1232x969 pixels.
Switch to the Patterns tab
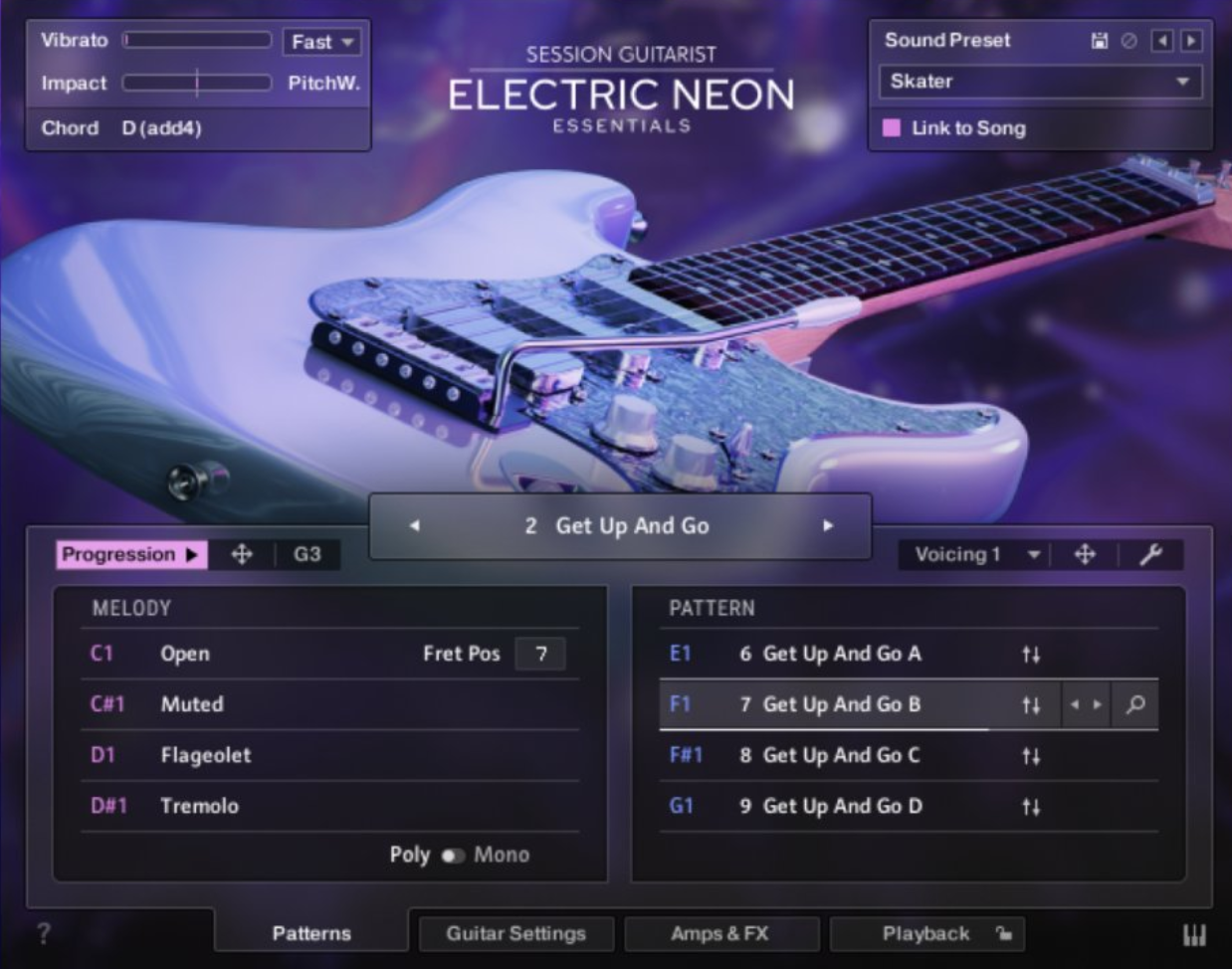pos(311,933)
